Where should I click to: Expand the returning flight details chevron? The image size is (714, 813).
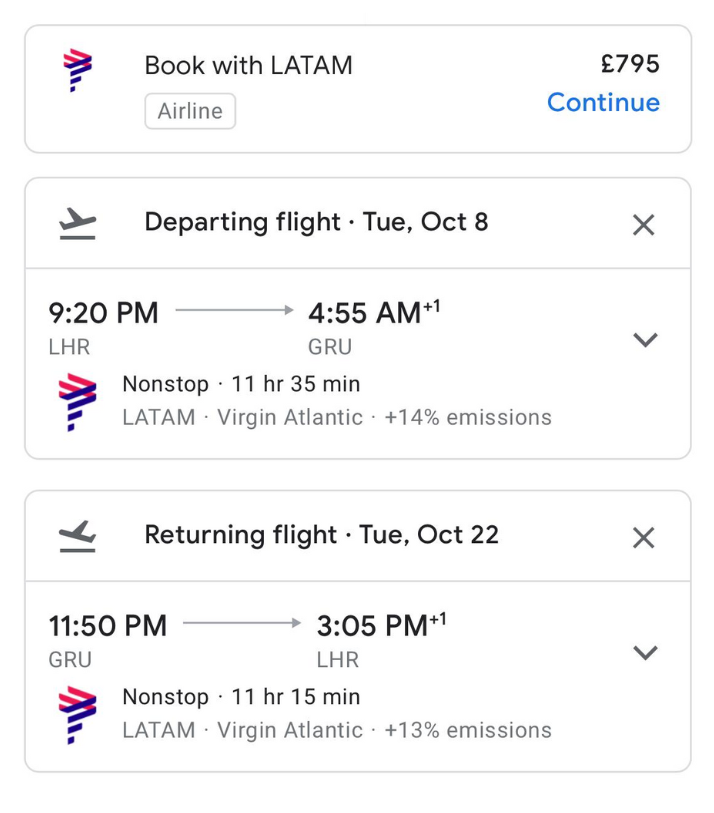[x=646, y=653]
